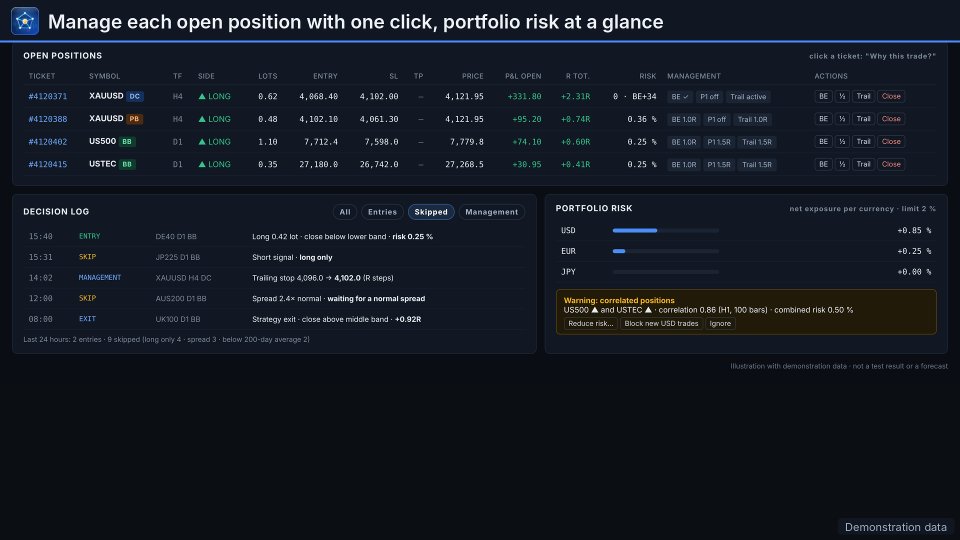Click Trail action for US500 position
This screenshot has width=960, height=540.
863,141
